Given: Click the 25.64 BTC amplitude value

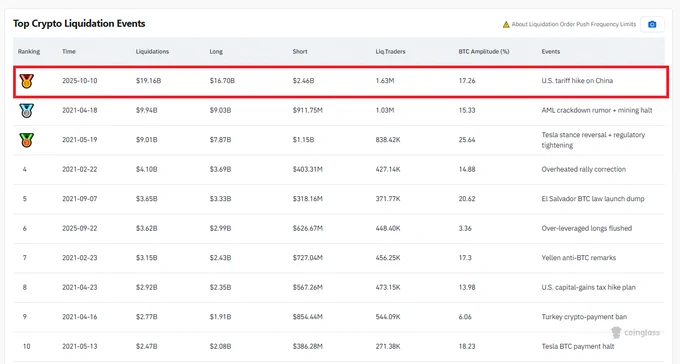Looking at the screenshot, I should click(x=467, y=140).
